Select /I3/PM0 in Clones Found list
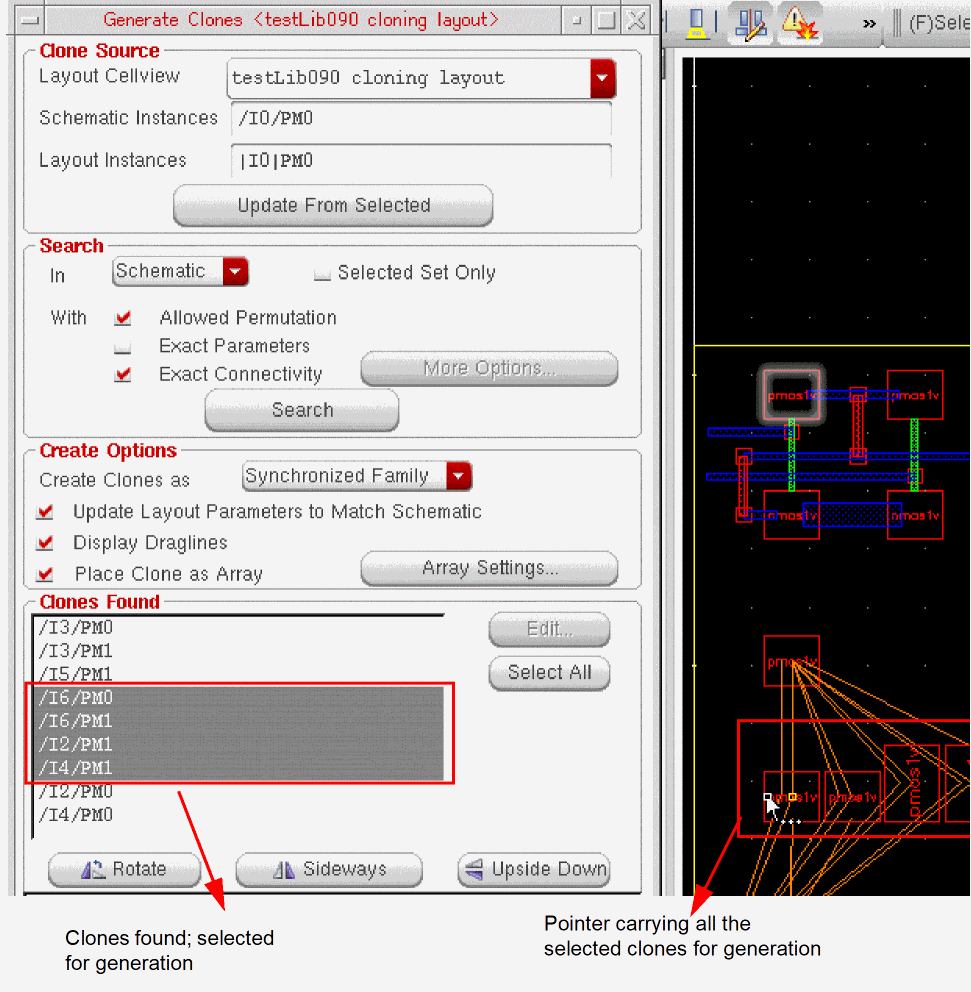Screen dimensions: 971x992 tap(76, 628)
